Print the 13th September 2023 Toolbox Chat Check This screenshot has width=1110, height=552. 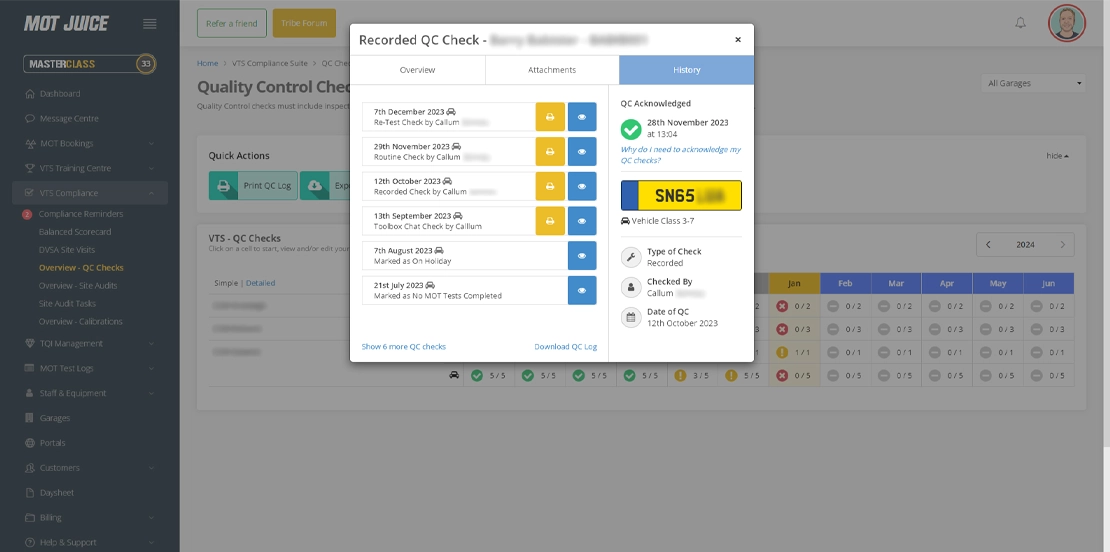[550, 221]
